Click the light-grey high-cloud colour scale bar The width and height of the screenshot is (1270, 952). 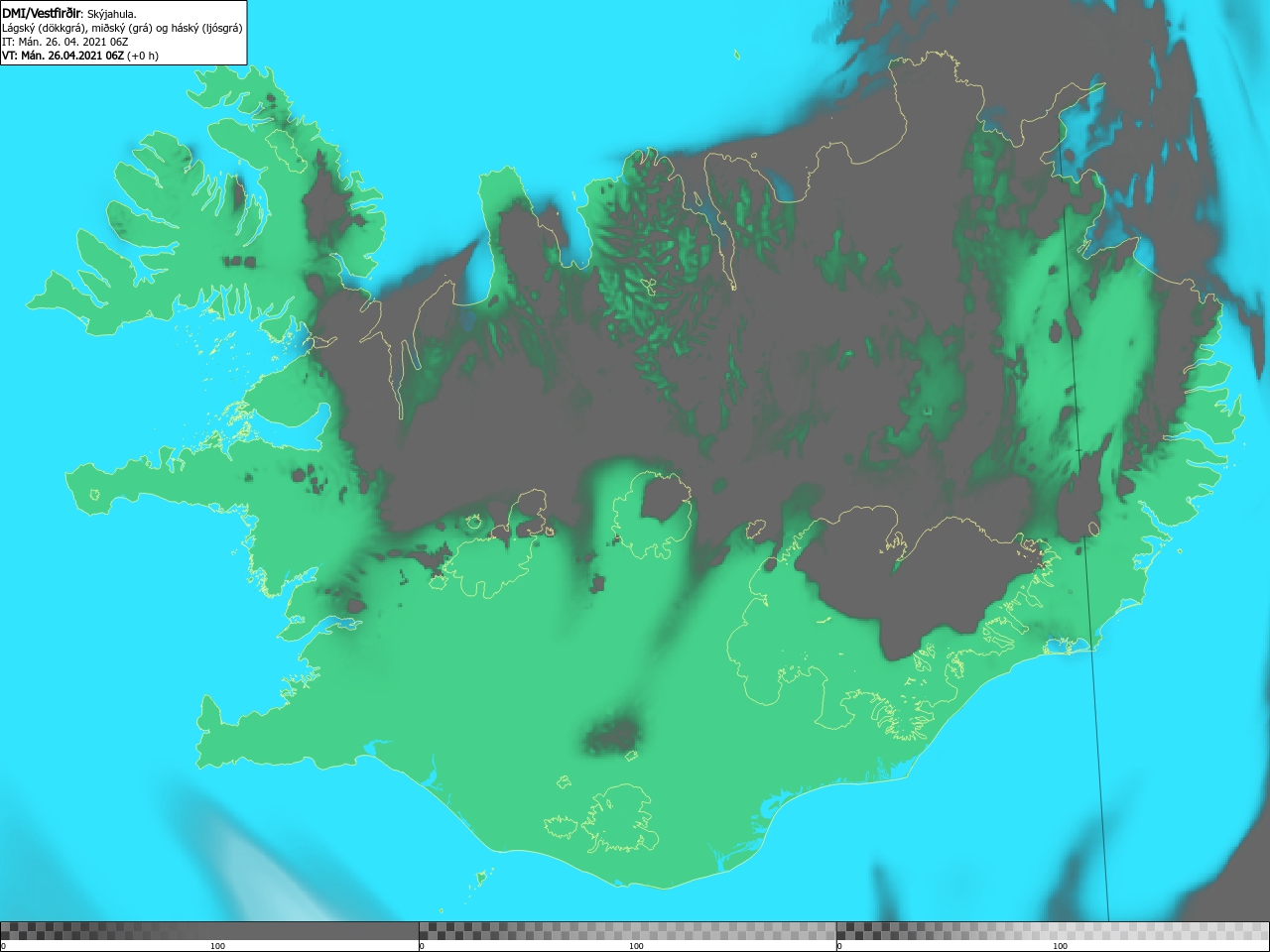point(1053,931)
